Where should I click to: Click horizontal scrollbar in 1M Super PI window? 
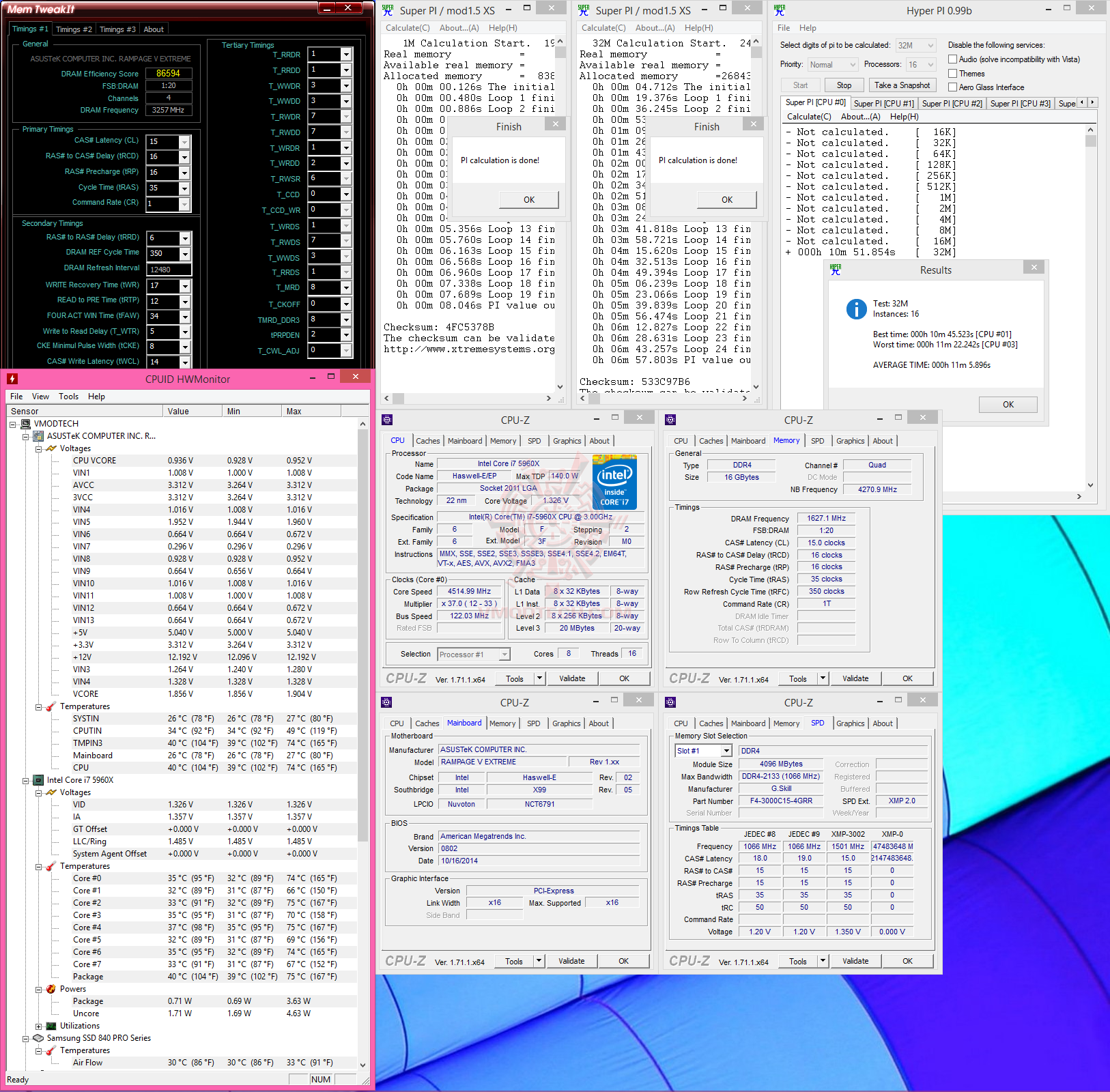tap(468, 398)
